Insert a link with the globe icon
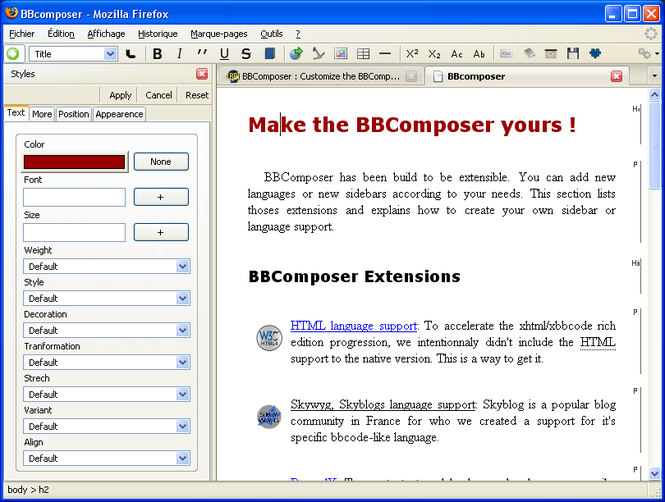The width and height of the screenshot is (665, 502). [x=296, y=53]
